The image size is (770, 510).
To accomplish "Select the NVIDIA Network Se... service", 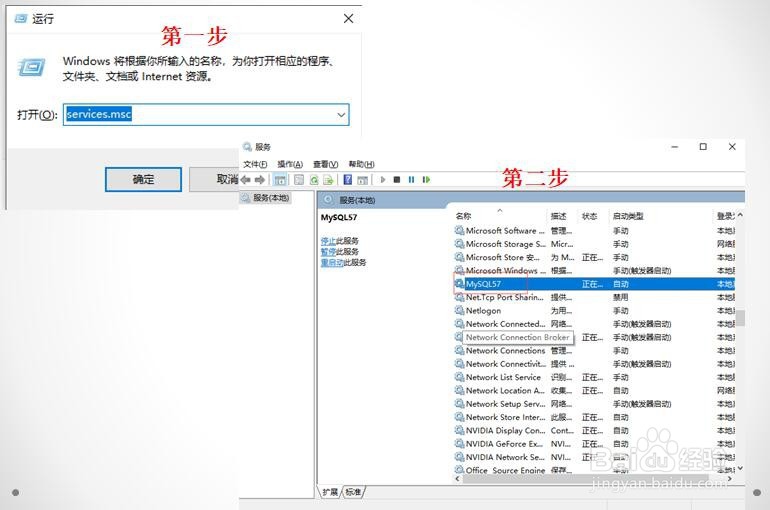I will click(594, 456).
